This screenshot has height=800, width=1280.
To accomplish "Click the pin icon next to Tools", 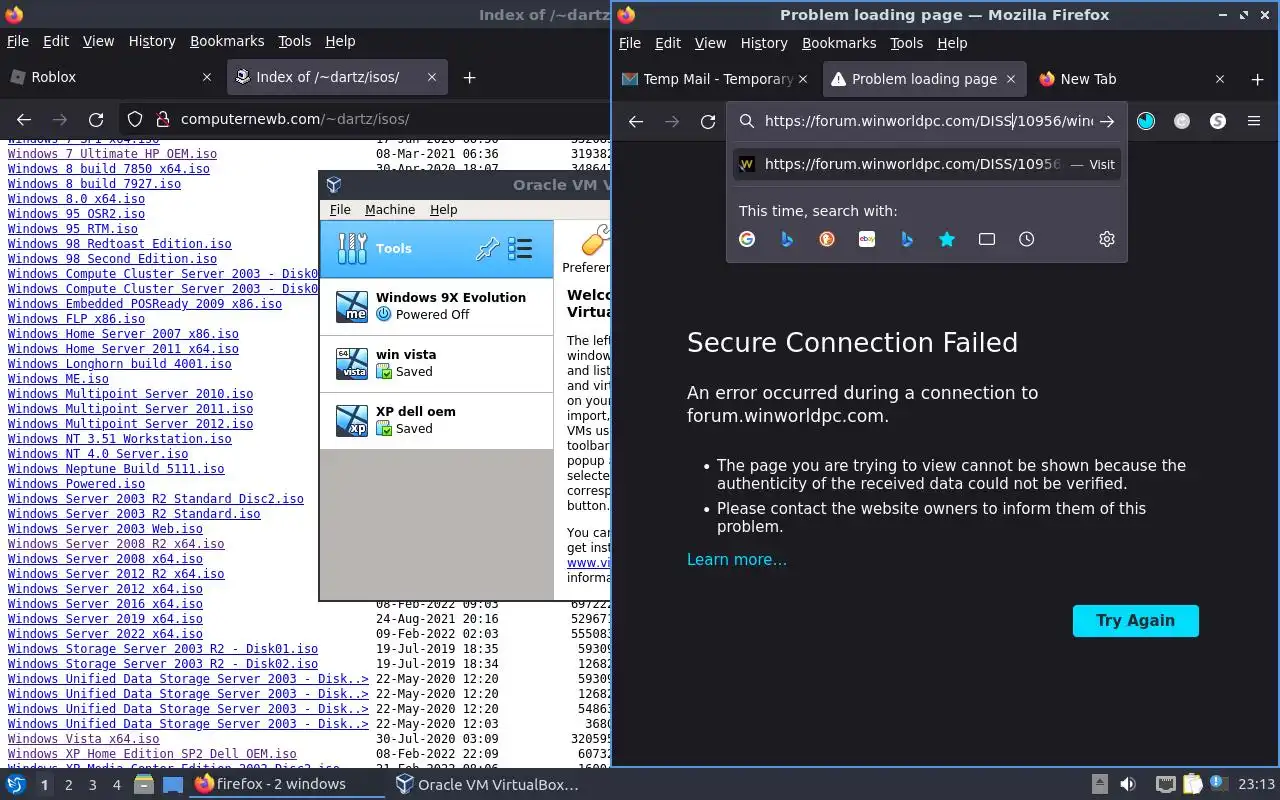I will point(487,249).
